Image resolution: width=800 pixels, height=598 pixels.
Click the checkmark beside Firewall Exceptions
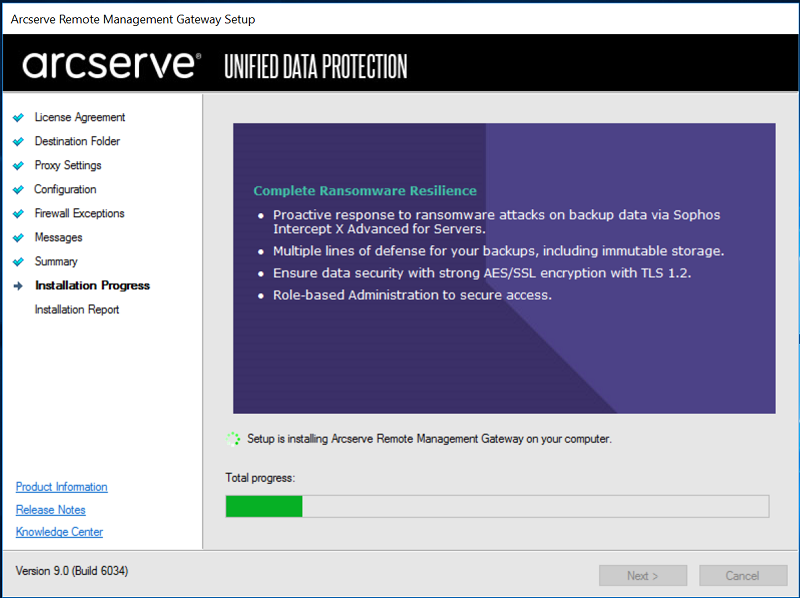click(18, 213)
